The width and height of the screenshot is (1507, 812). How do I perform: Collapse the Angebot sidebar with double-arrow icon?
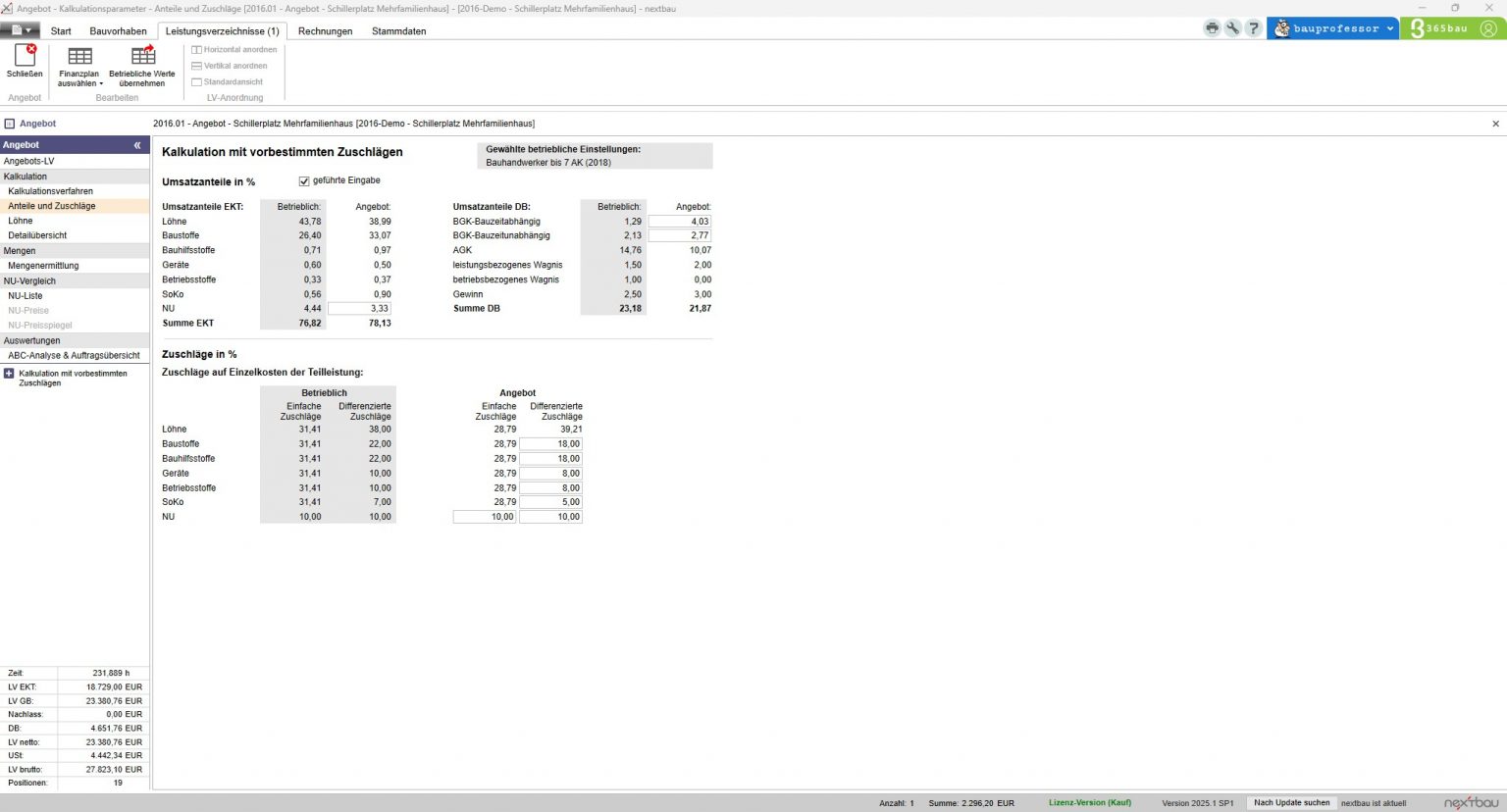pos(137,145)
